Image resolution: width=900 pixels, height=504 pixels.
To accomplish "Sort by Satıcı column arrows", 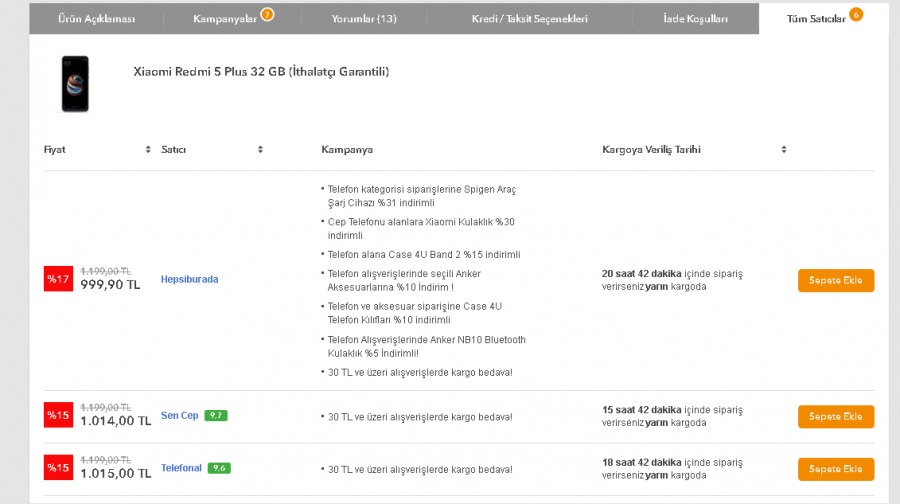I will pyautogui.click(x=260, y=149).
